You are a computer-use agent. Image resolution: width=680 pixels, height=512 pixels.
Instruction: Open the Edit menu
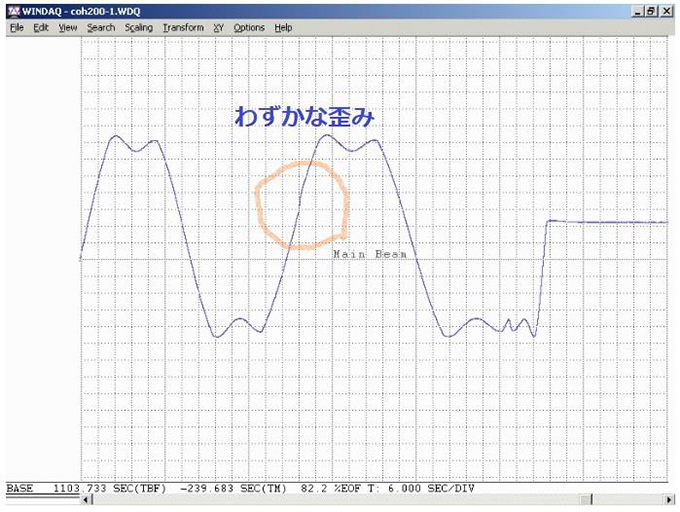tap(41, 28)
